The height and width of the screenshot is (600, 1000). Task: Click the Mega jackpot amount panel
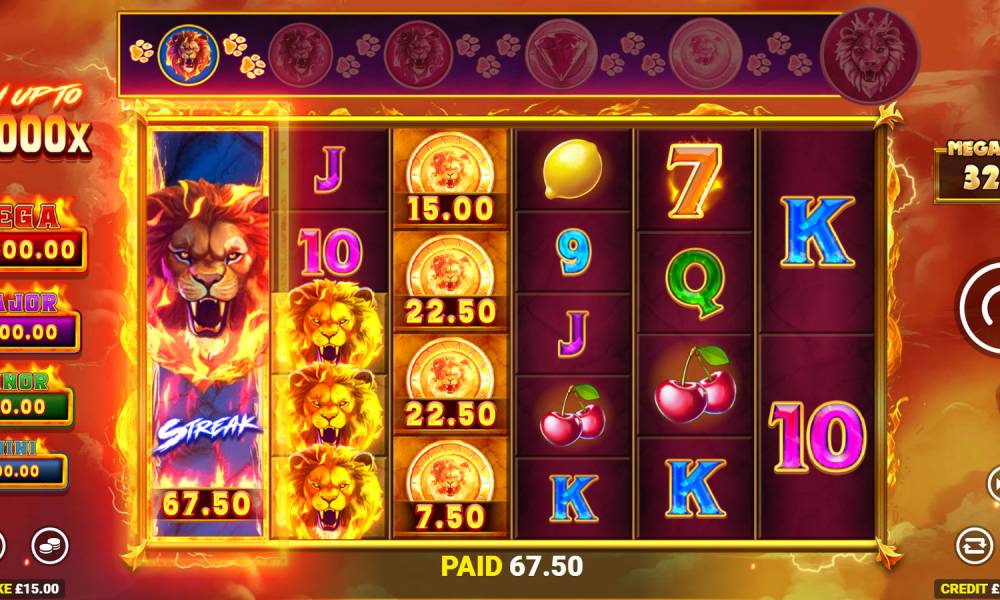pyautogui.click(x=41, y=249)
